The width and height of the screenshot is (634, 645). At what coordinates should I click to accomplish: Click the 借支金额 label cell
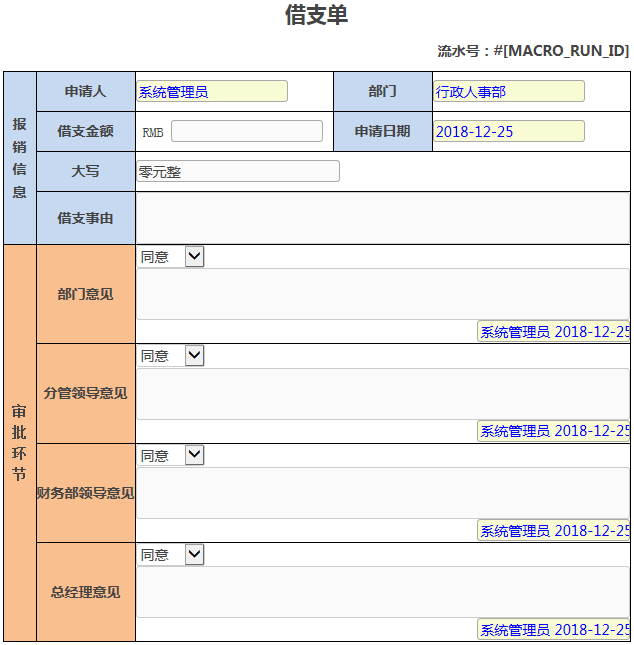(x=86, y=131)
